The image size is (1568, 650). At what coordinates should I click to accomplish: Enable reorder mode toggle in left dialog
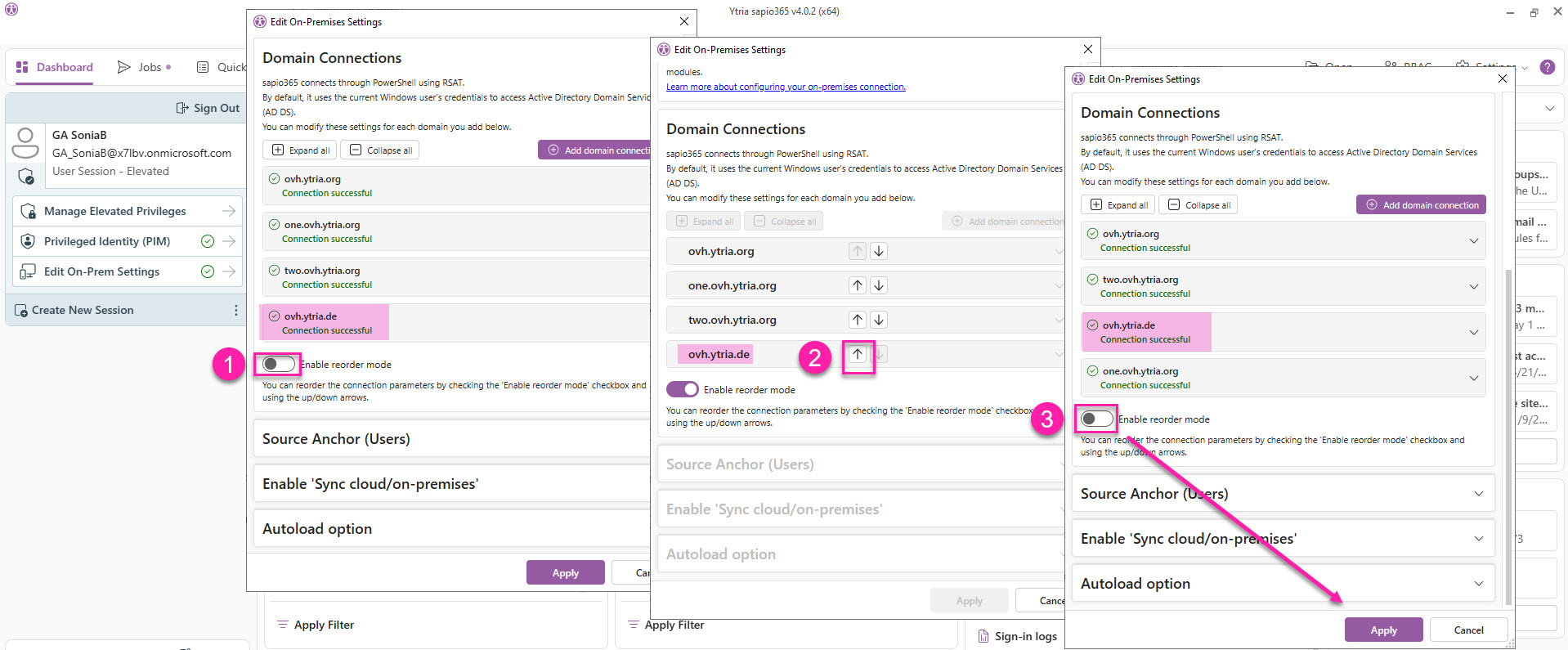tap(278, 364)
